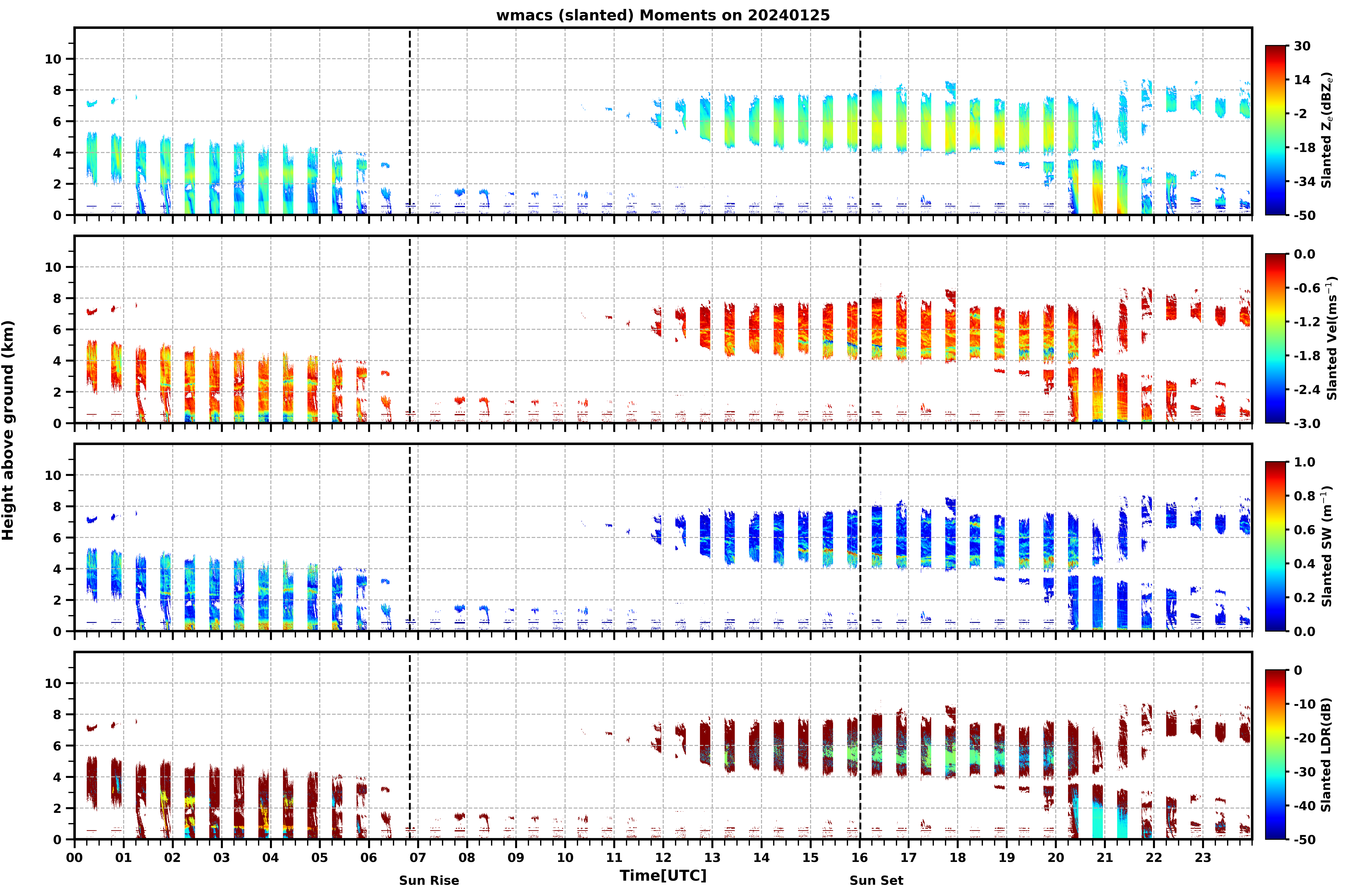Viewport: 1348px width, 896px height.
Task: Click the Slanted LDR colorbar
Action: coord(1275,754)
